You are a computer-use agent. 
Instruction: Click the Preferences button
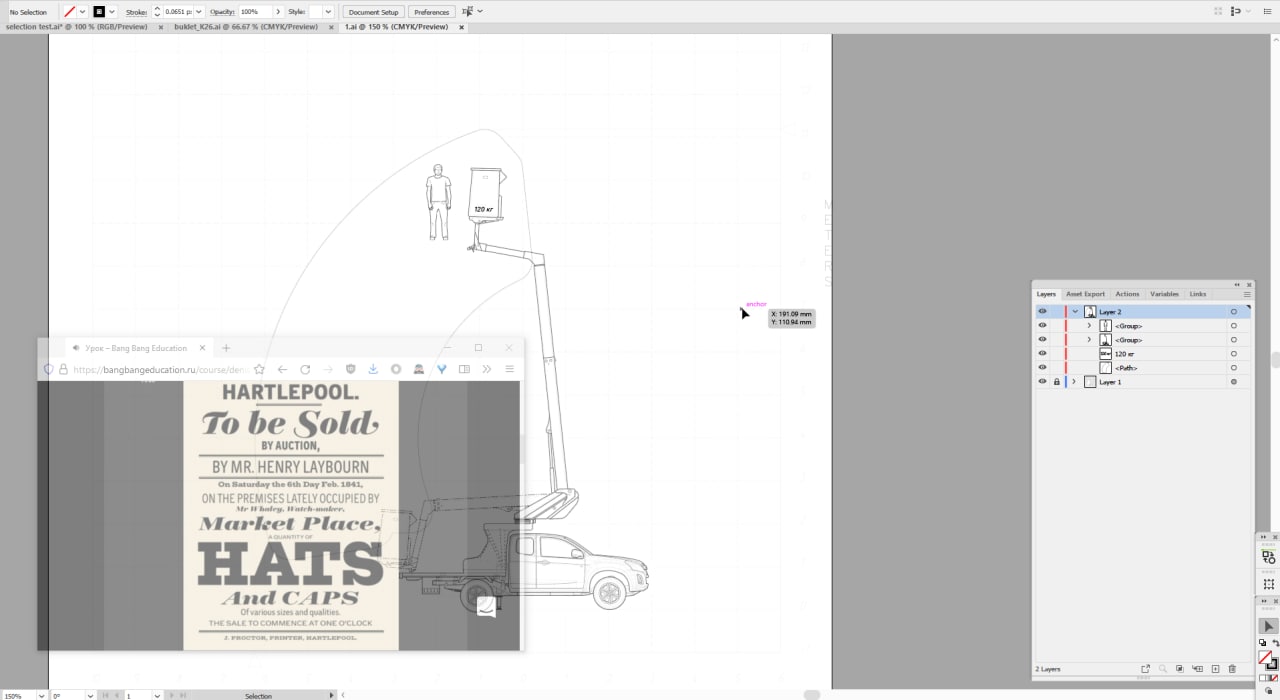tap(431, 11)
